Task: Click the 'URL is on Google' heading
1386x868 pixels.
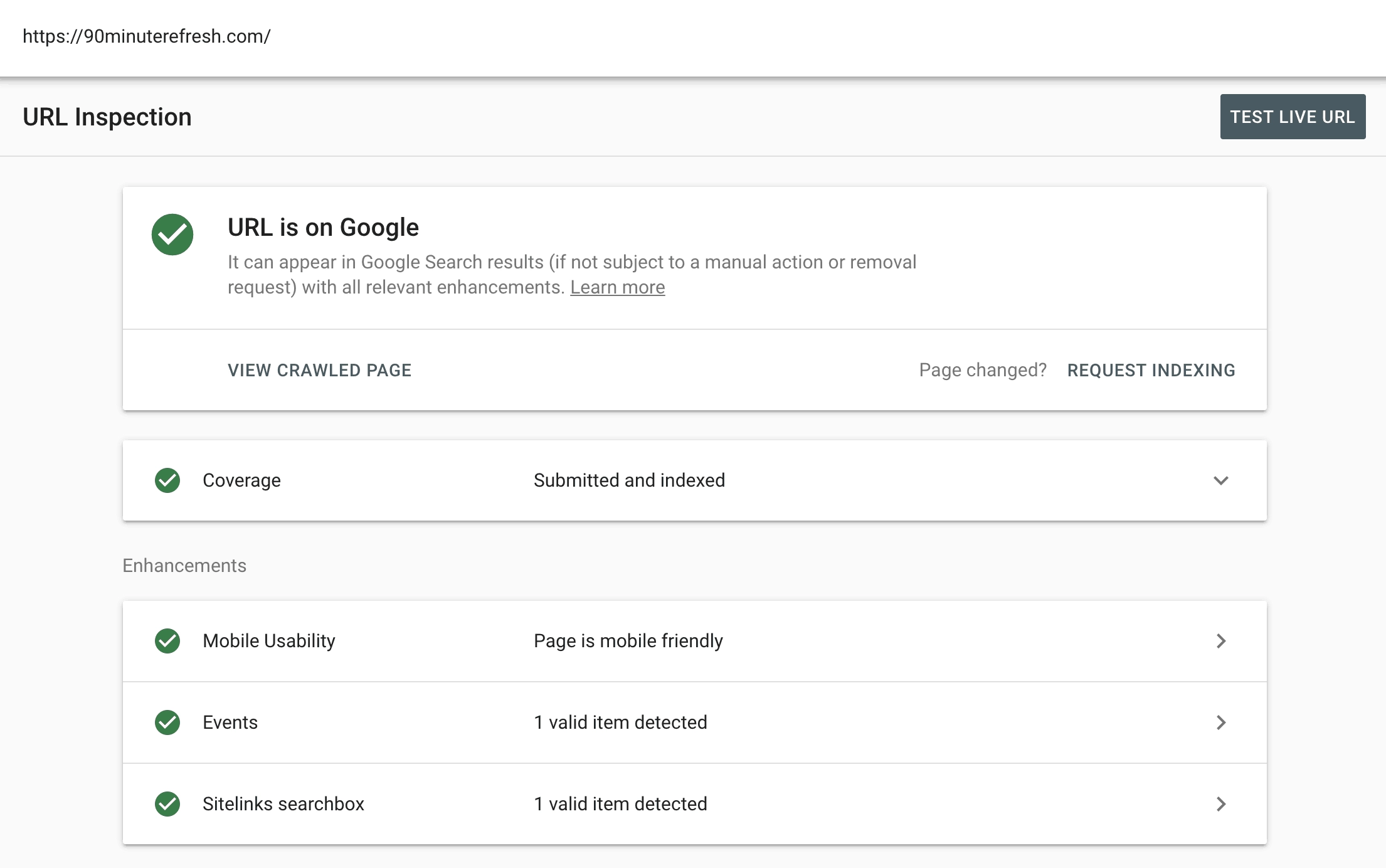Action: [323, 228]
